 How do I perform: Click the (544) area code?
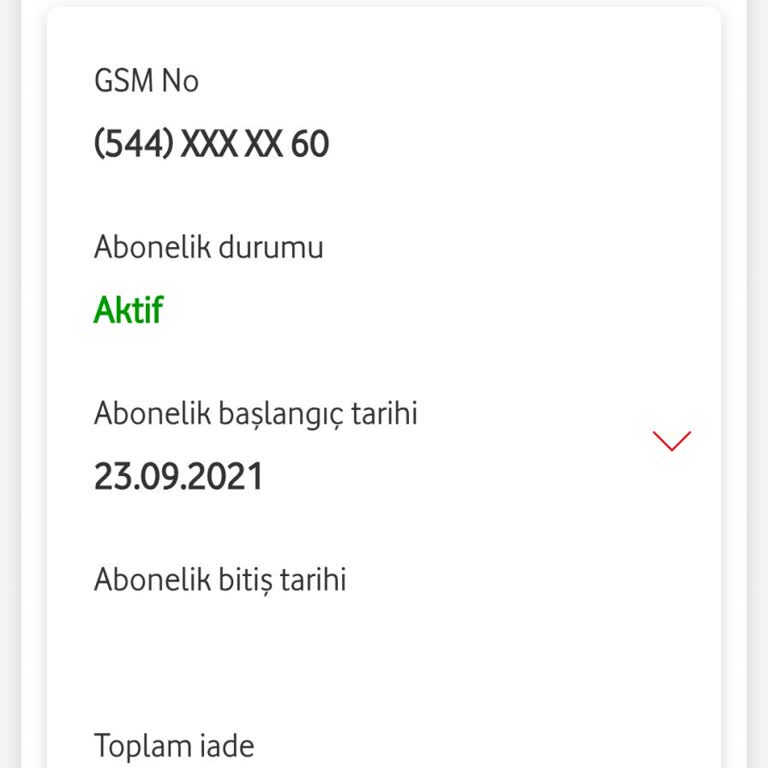pyautogui.click(x=135, y=144)
